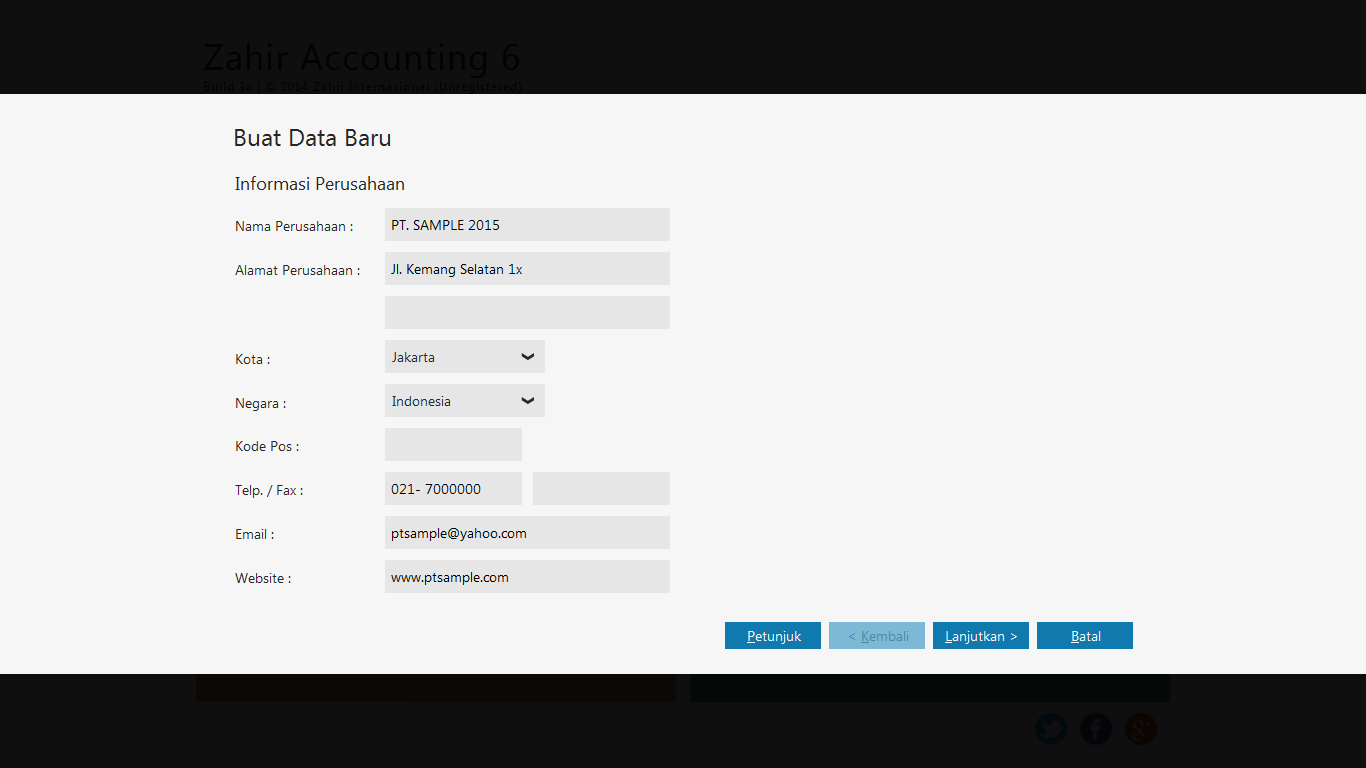
Task: Click the Website field
Action: click(527, 577)
